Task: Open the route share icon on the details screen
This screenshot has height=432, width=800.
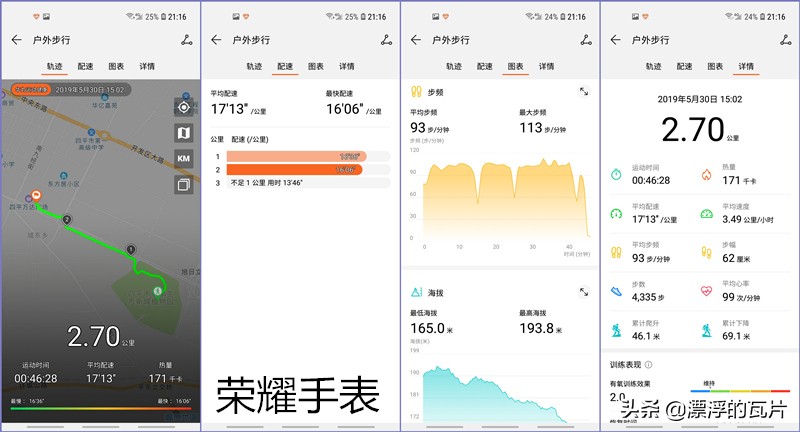Action: coord(786,40)
